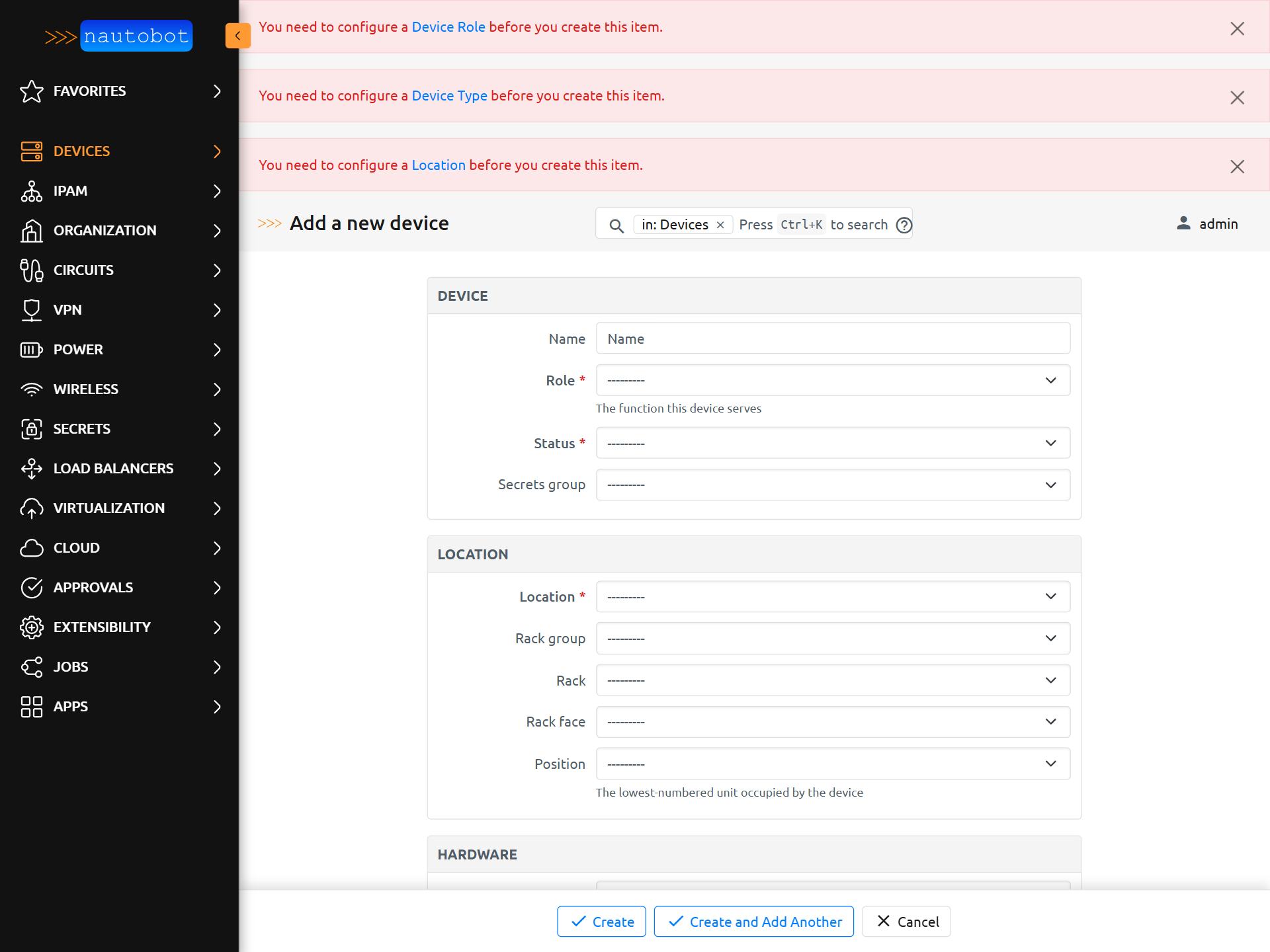Dismiss the Device Role warning banner
The image size is (1270, 952).
[x=1238, y=28]
